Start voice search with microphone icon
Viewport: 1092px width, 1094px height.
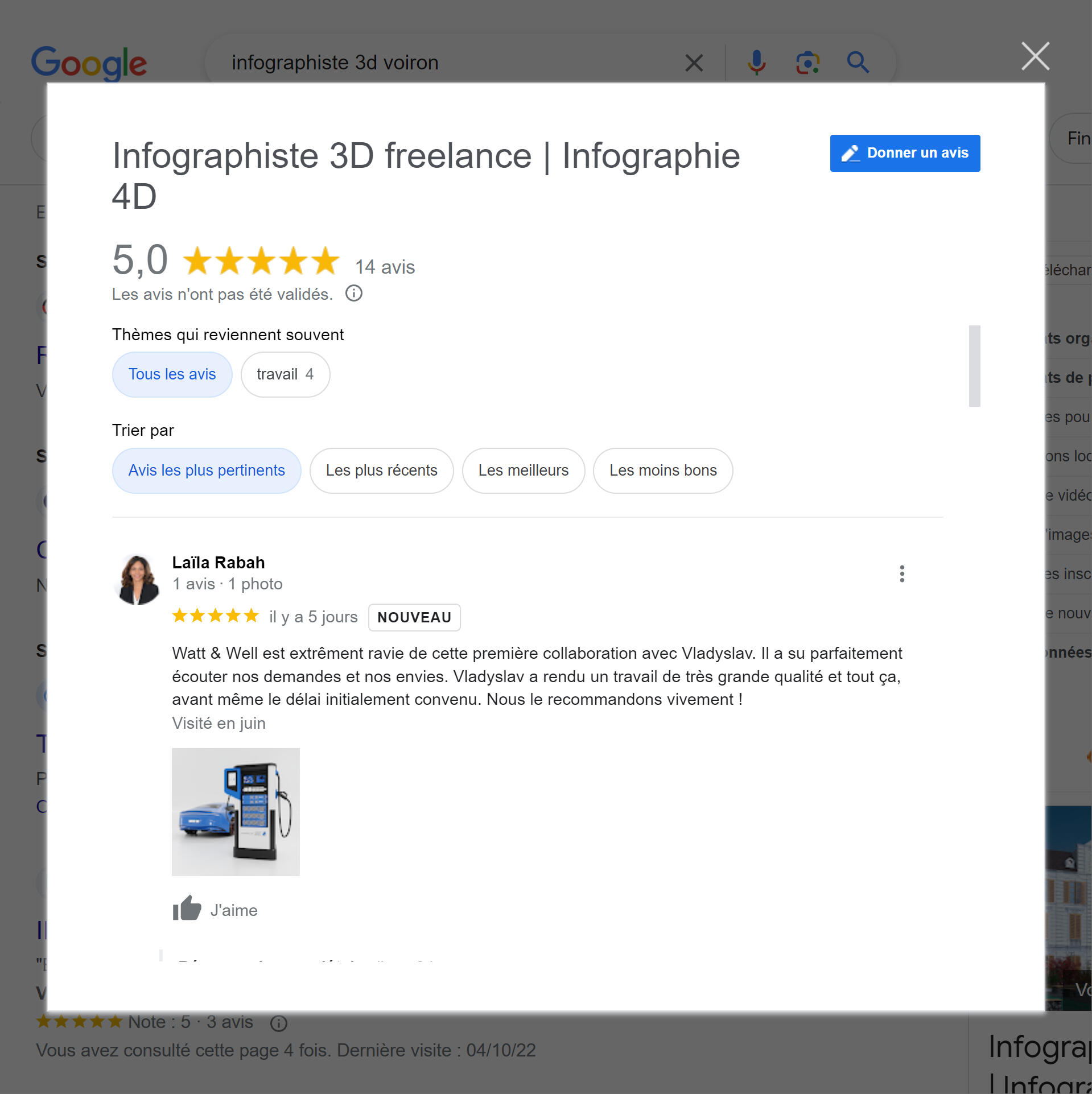point(756,63)
